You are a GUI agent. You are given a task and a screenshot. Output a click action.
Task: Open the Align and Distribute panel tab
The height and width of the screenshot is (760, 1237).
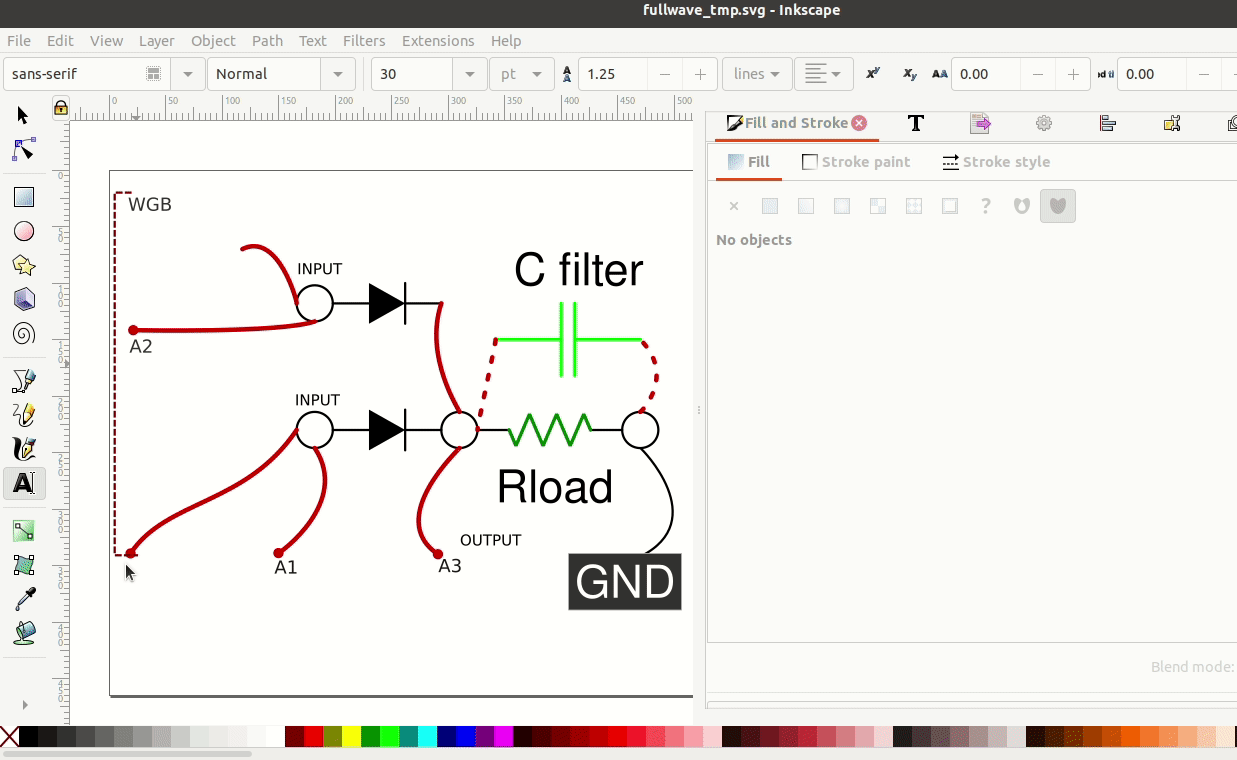point(1107,123)
